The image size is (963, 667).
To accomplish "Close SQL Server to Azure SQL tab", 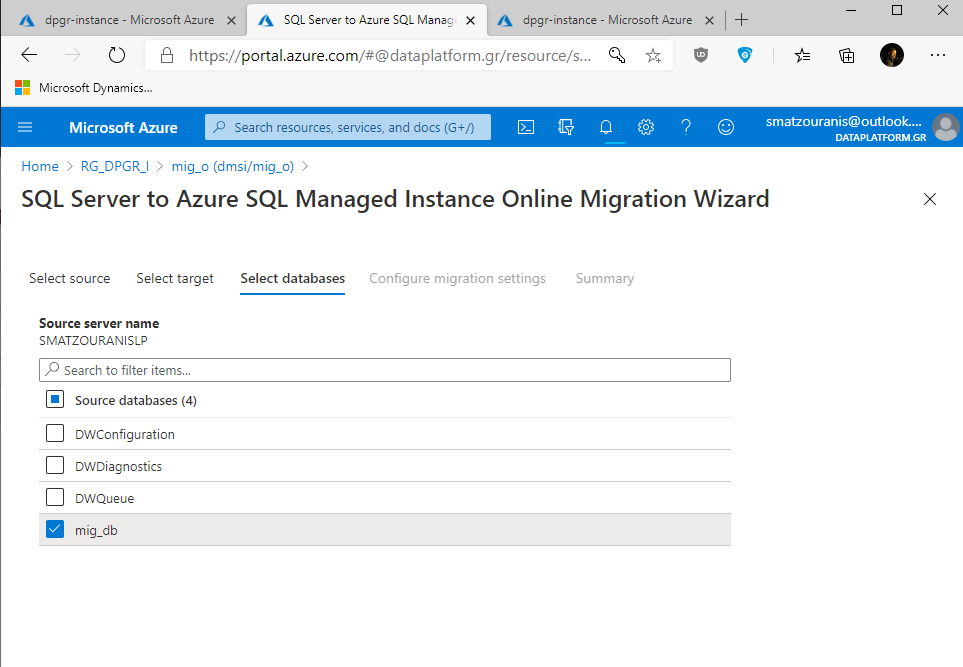I will [470, 20].
